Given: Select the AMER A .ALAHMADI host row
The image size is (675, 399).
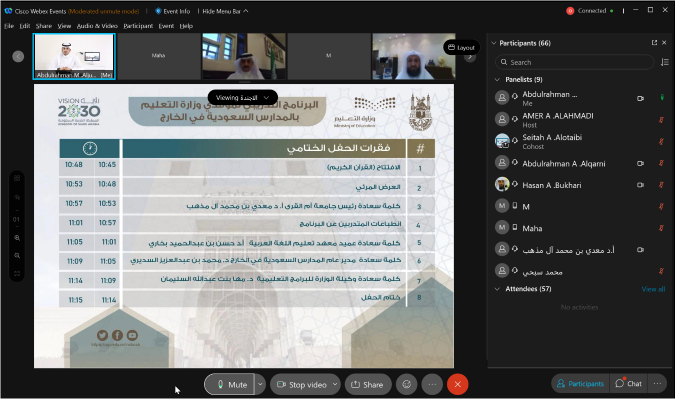Looking at the screenshot, I should coord(580,120).
